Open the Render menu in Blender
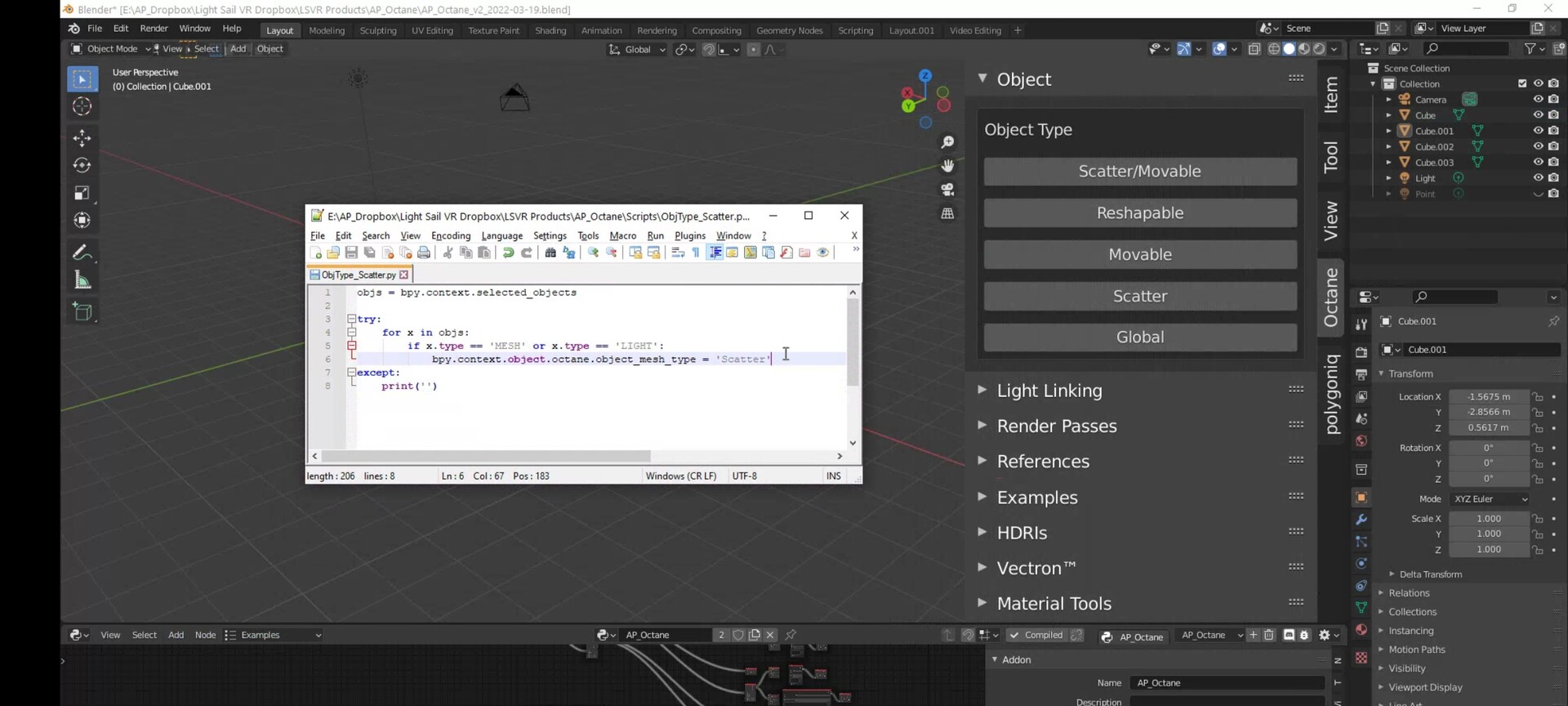The image size is (1568, 706). pyautogui.click(x=154, y=29)
